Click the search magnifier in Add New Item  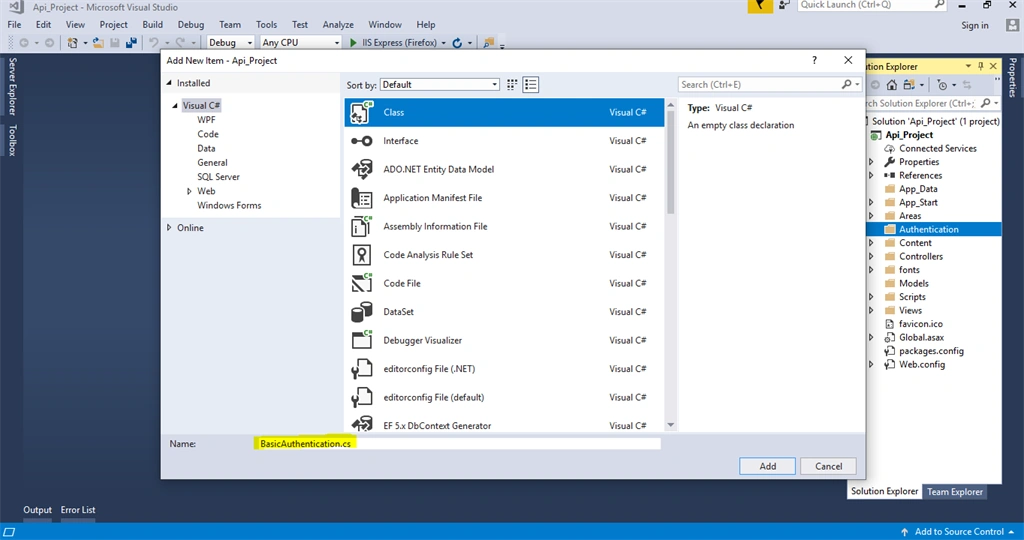coord(846,84)
